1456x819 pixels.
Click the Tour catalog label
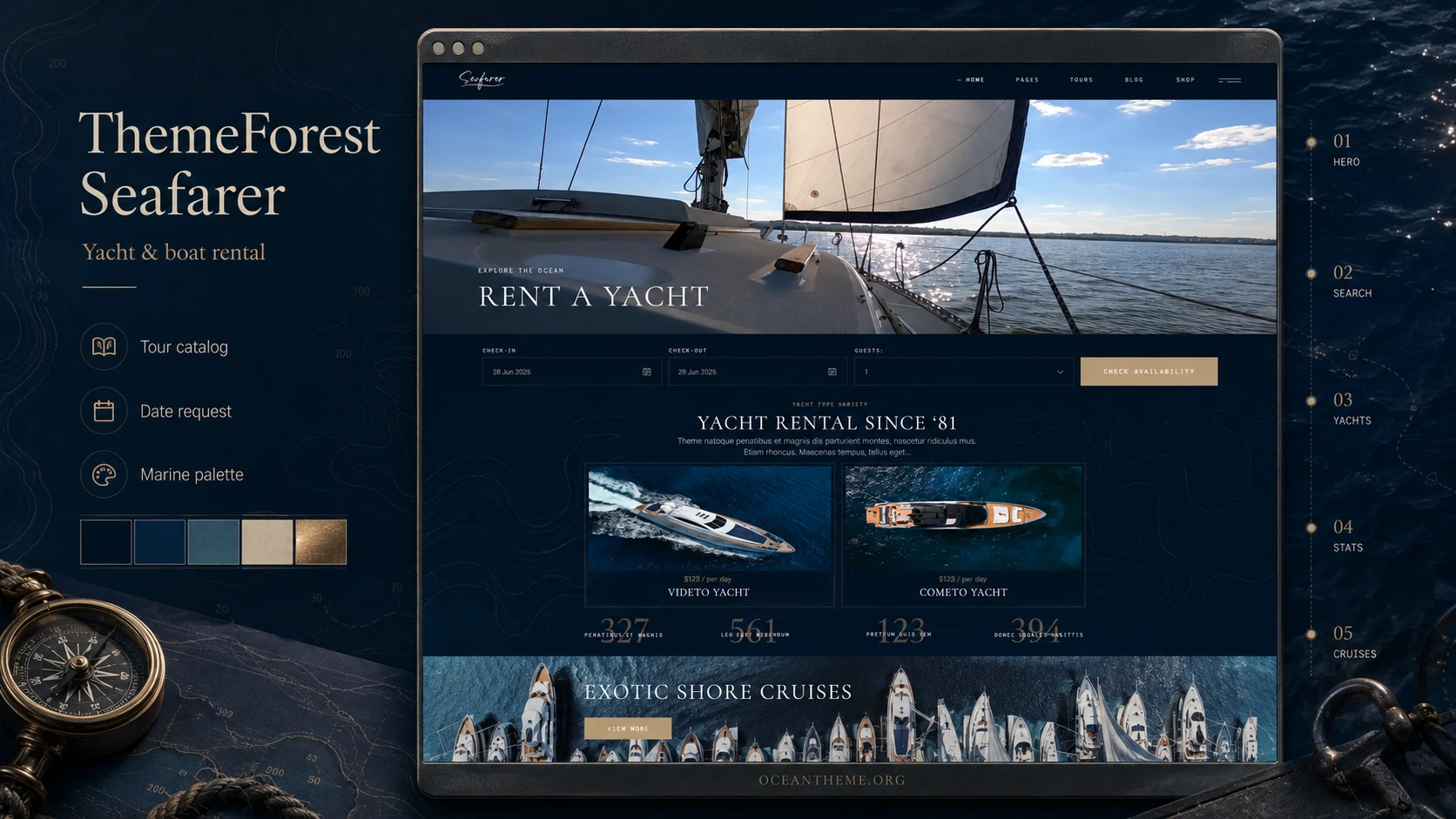click(x=184, y=346)
